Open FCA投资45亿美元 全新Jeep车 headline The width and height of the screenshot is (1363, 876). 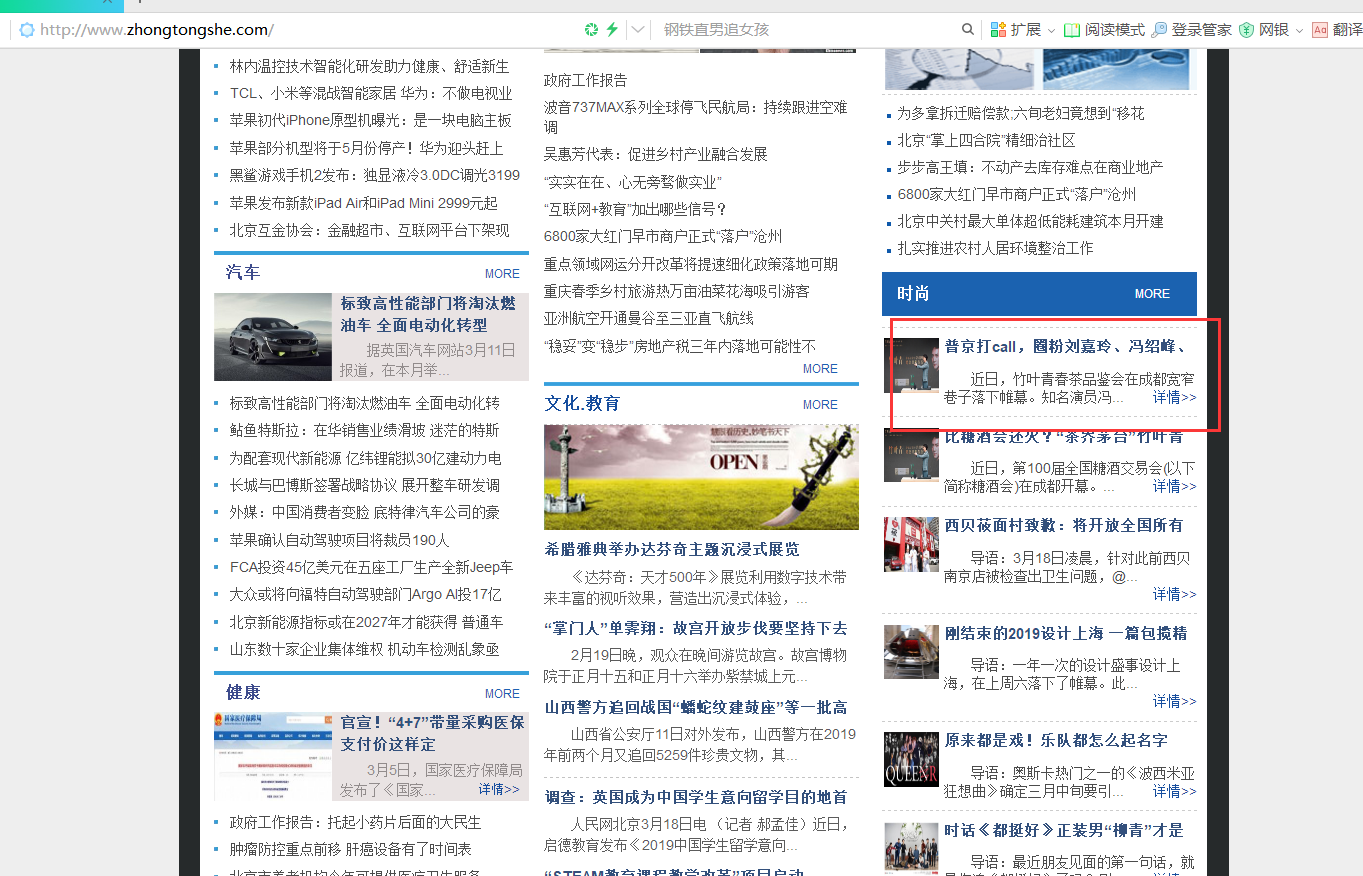coord(371,567)
